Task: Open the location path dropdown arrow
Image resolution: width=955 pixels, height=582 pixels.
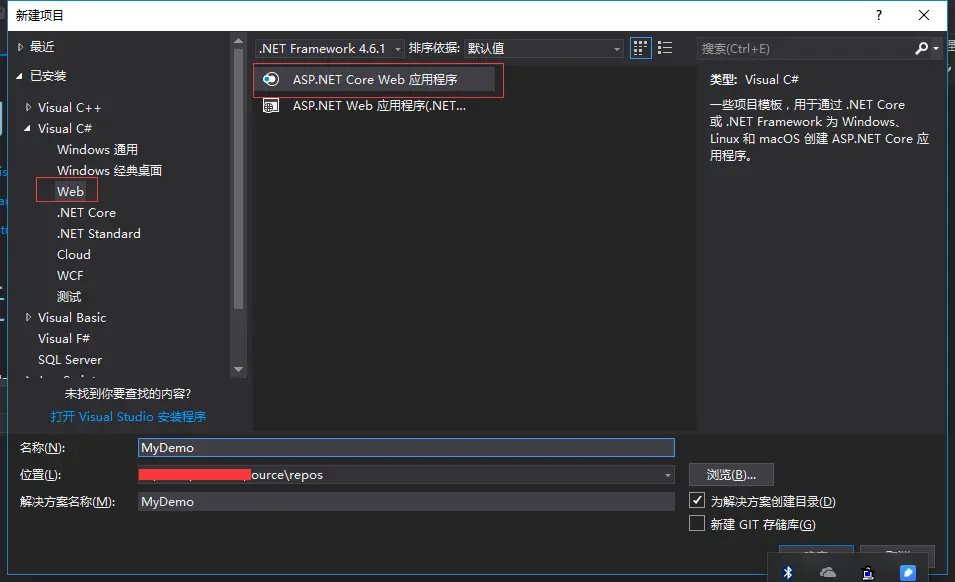Action: (668, 475)
